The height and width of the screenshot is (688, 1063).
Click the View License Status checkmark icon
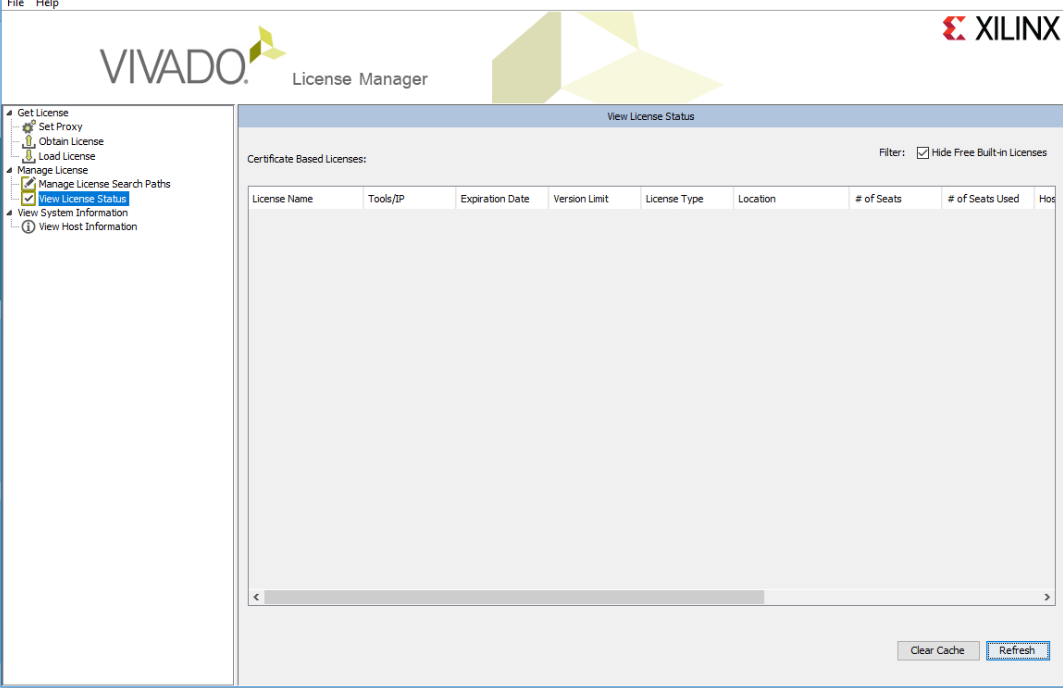(28, 199)
